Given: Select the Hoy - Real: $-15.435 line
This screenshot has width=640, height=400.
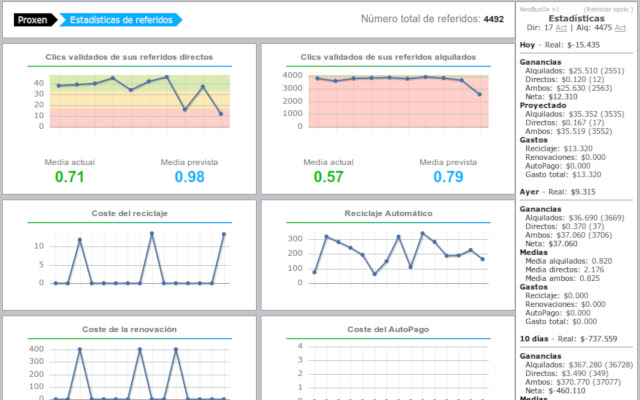Looking at the screenshot, I should [560, 45].
